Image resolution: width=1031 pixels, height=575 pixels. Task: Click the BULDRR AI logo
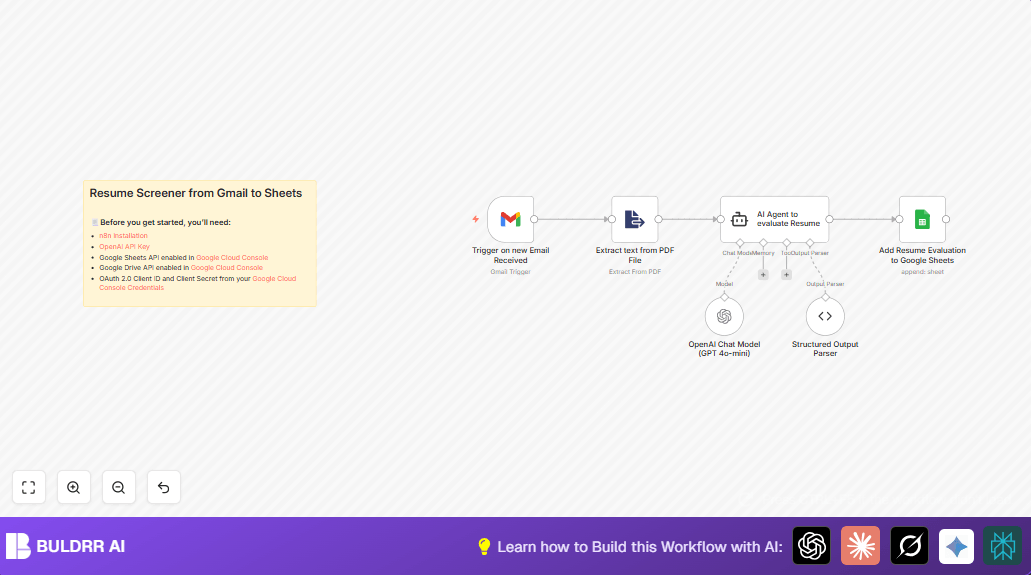click(66, 546)
